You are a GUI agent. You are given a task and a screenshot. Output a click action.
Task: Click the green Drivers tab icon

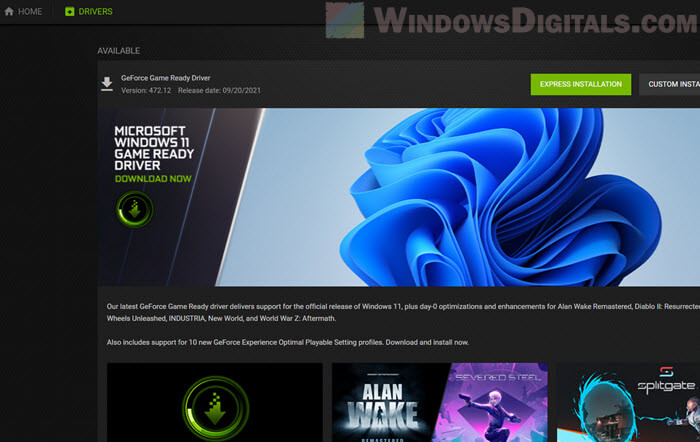point(69,12)
